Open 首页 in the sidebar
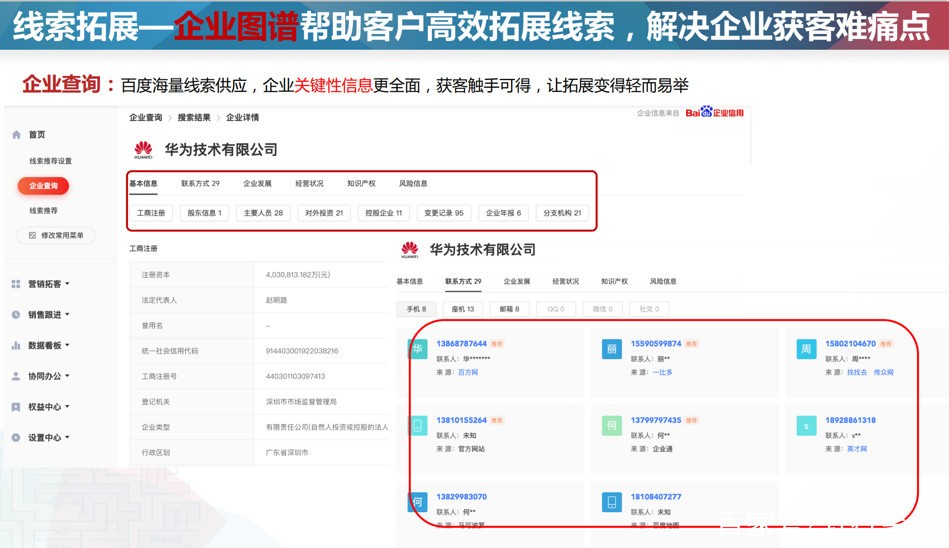The image size is (949, 548). click(x=37, y=134)
